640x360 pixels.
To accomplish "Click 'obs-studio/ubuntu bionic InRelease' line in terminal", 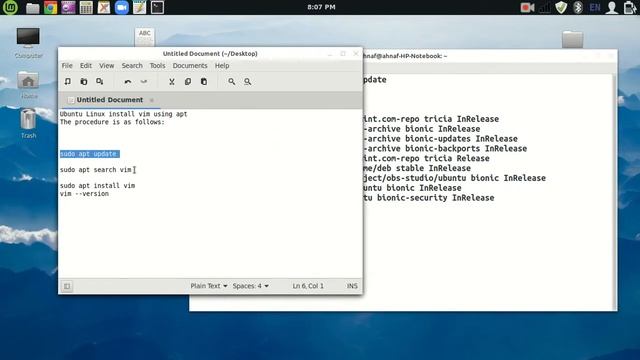I will [454, 178].
